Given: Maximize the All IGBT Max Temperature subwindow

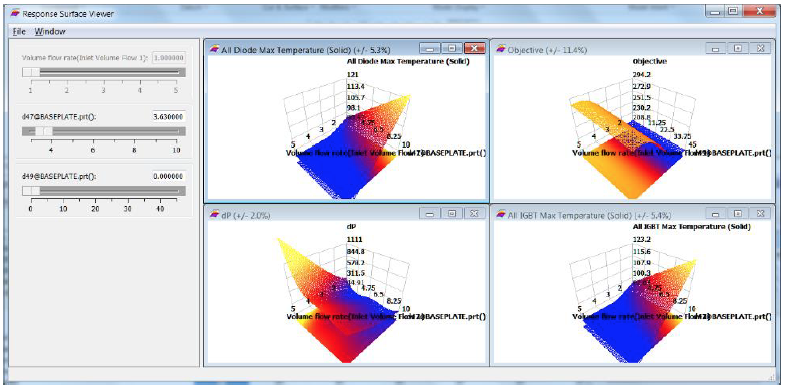Looking at the screenshot, I should (x=738, y=214).
